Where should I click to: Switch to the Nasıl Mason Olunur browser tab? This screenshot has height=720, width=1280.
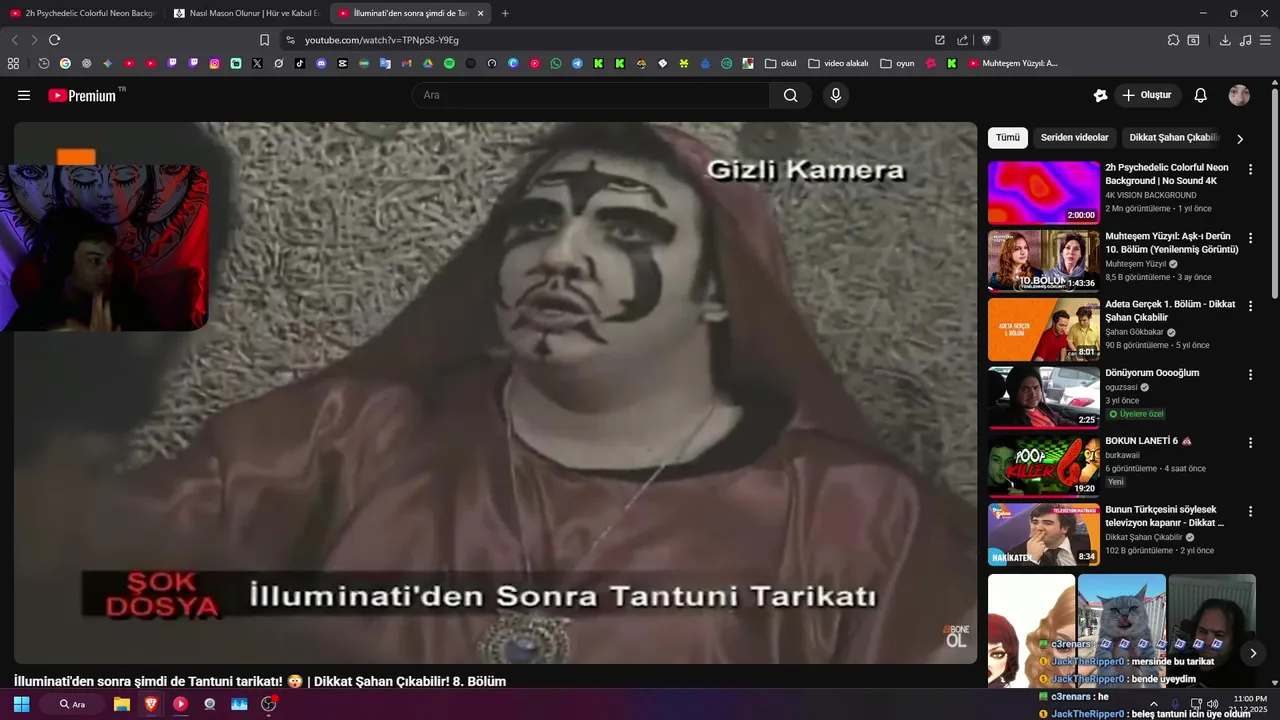(246, 13)
